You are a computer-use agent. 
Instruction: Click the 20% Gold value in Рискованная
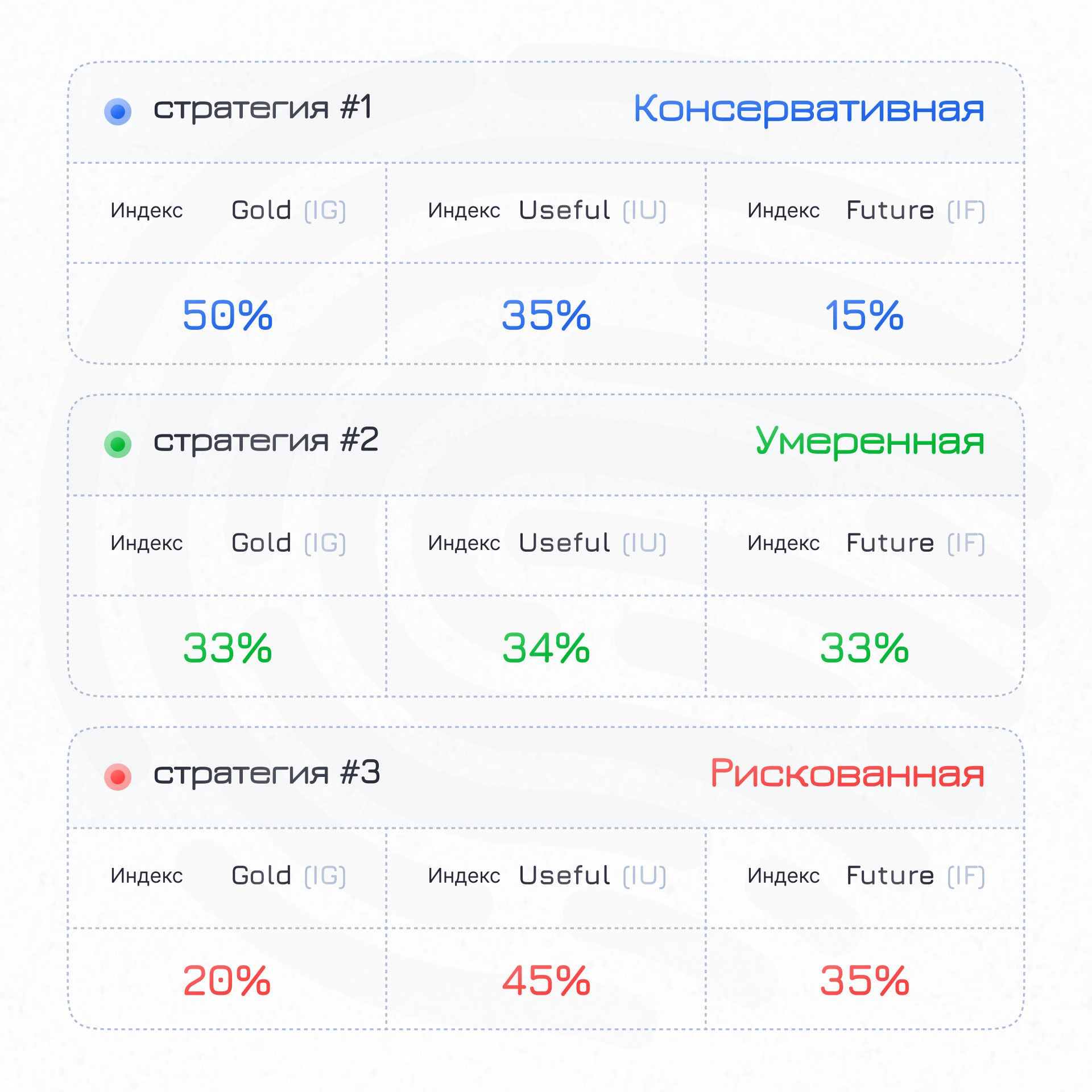point(227,981)
